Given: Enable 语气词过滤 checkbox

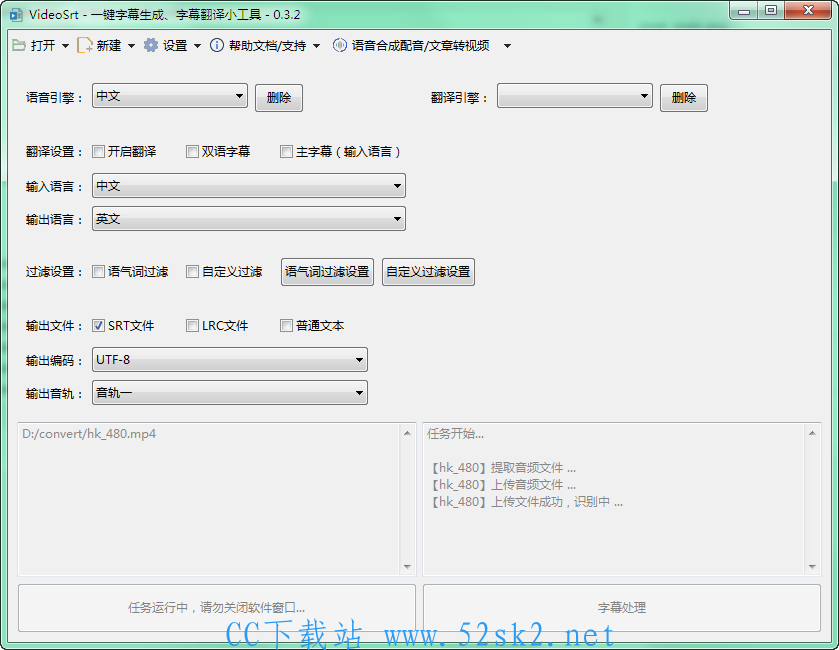Looking at the screenshot, I should [98, 272].
